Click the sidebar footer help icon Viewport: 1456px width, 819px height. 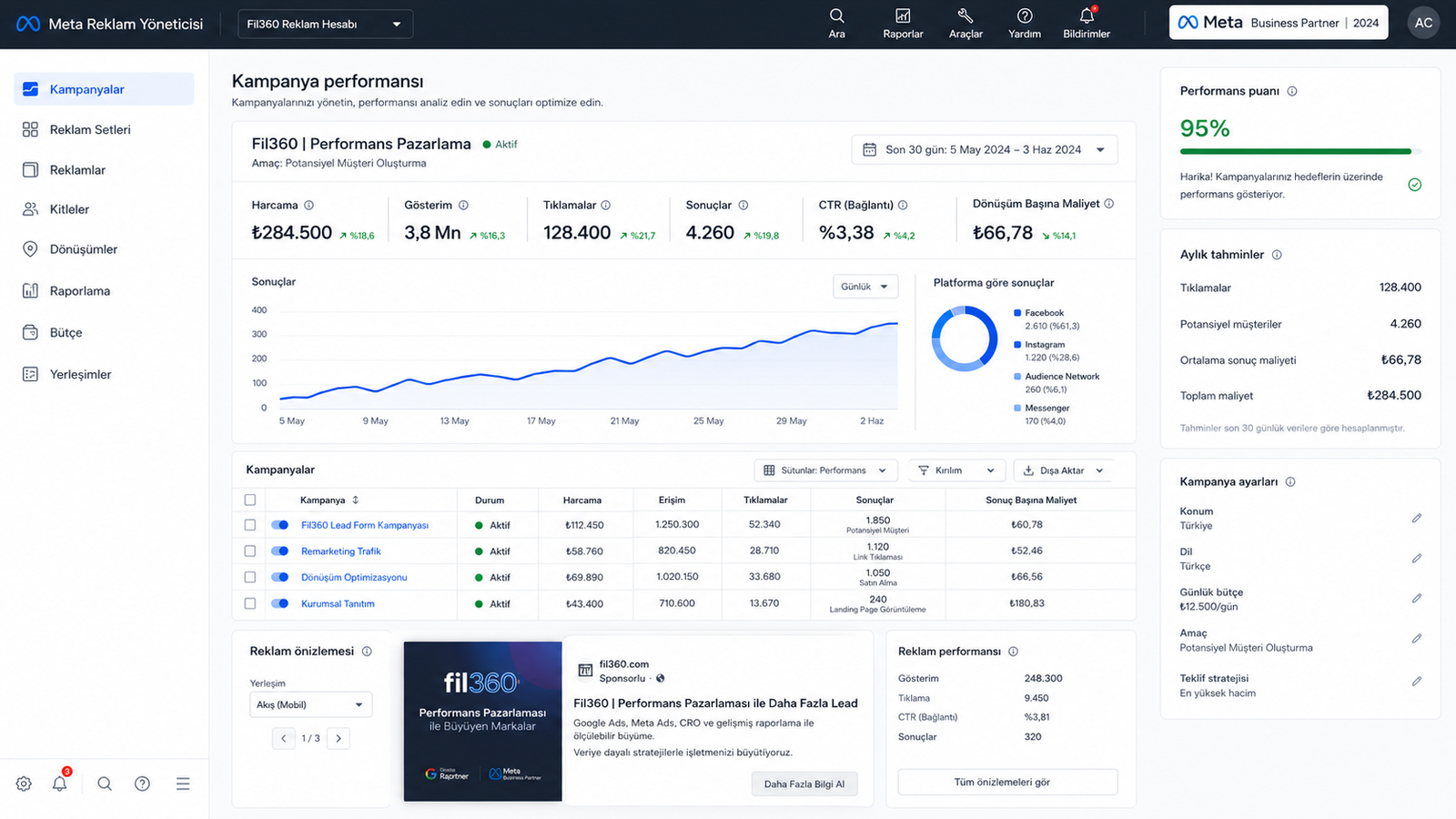pyautogui.click(x=143, y=784)
